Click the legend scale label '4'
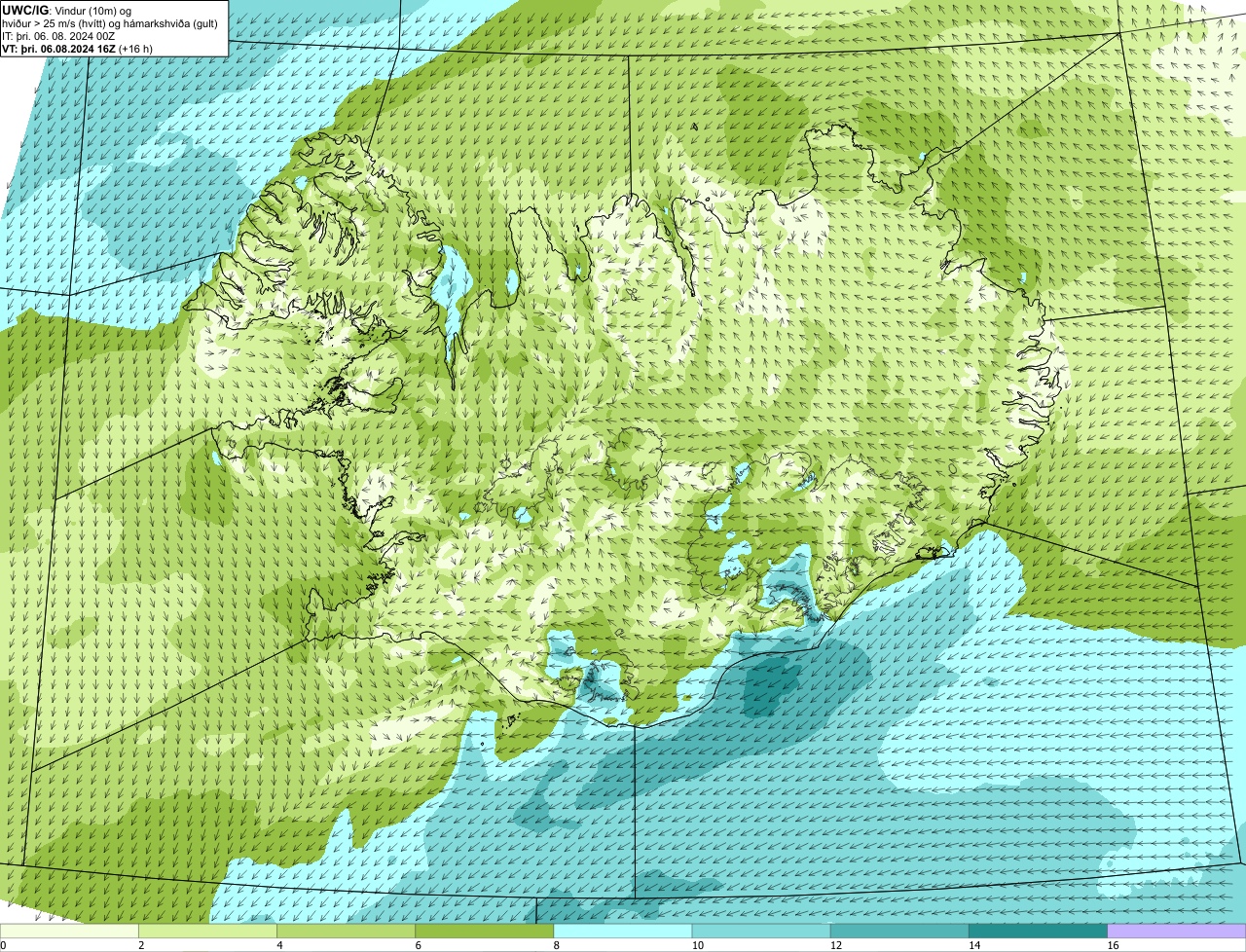This screenshot has height=952, width=1246. (x=279, y=945)
